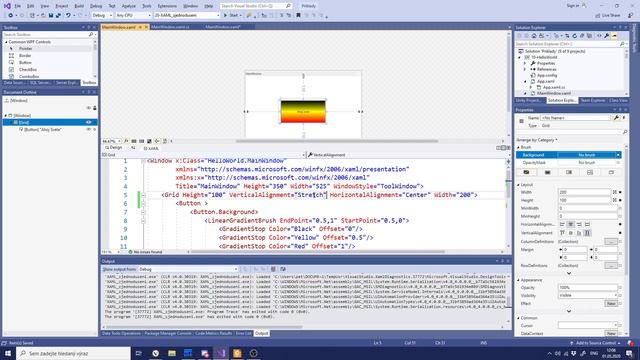Open the Analyze menu
This screenshot has width=640, height=360.
click(x=129, y=6)
